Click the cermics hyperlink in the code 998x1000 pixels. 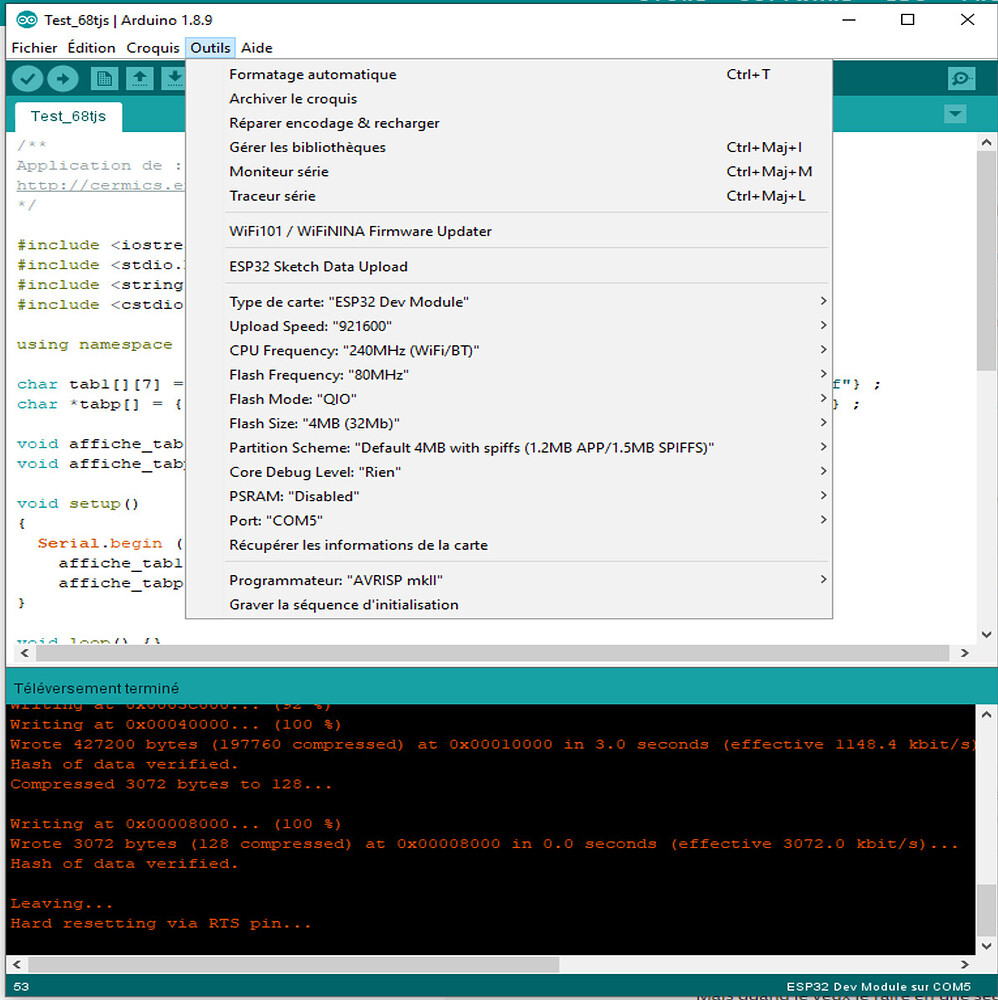pyautogui.click(x=100, y=185)
